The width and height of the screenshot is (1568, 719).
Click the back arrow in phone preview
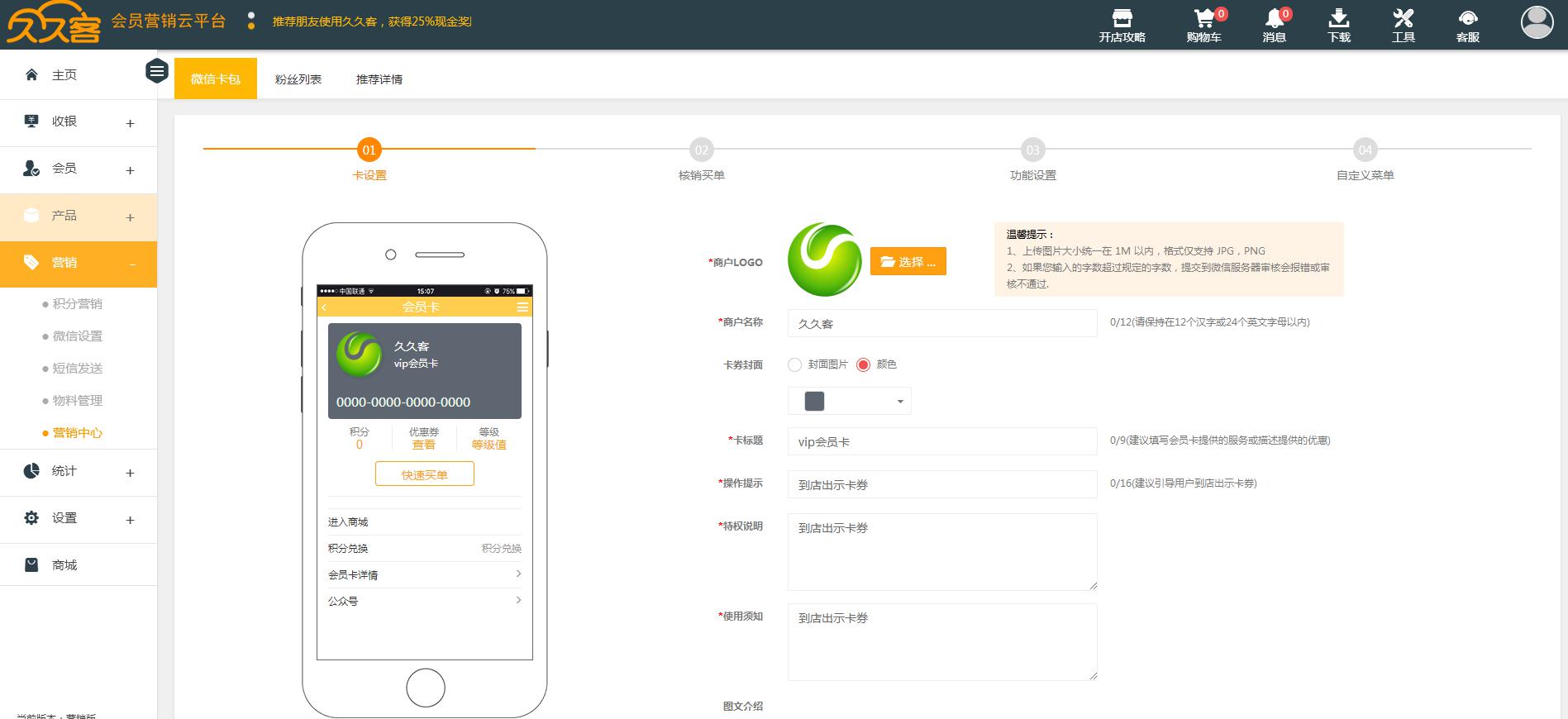(x=324, y=307)
